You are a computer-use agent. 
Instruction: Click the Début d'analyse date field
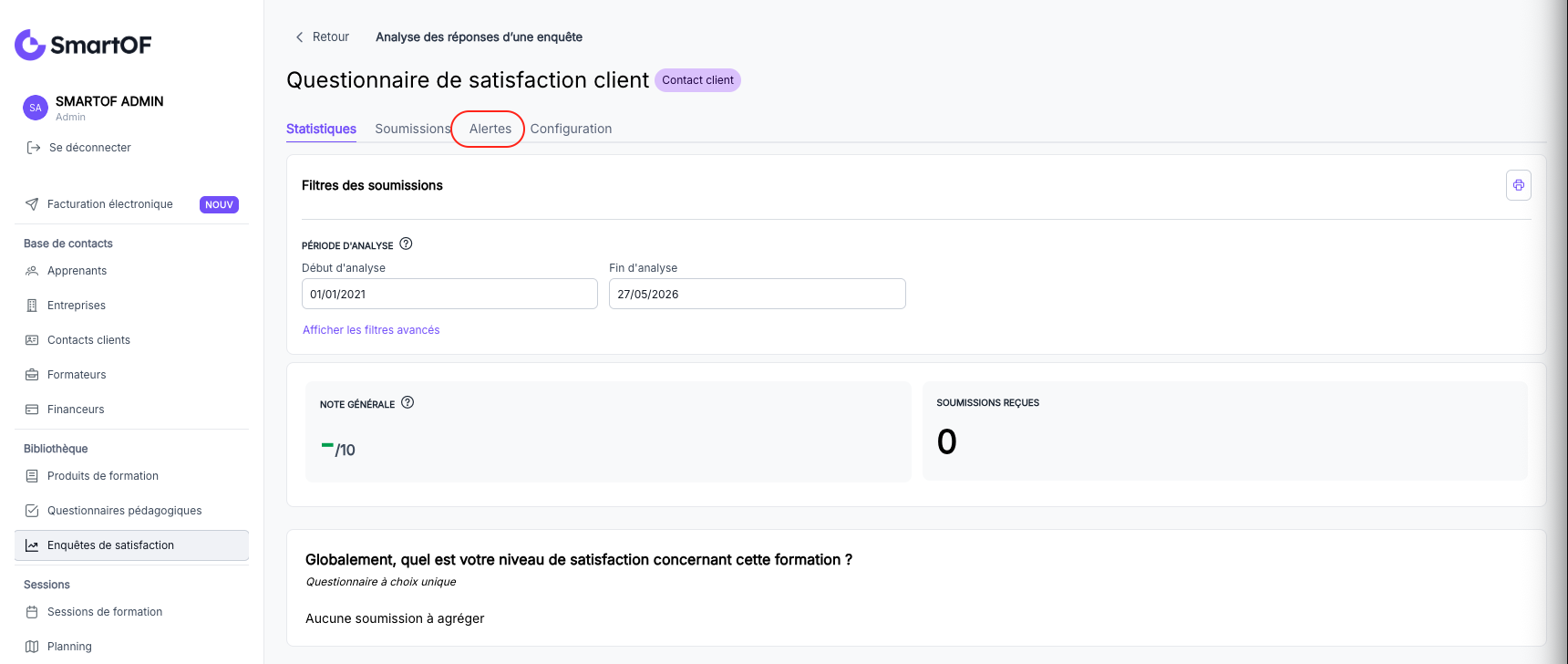tap(449, 294)
